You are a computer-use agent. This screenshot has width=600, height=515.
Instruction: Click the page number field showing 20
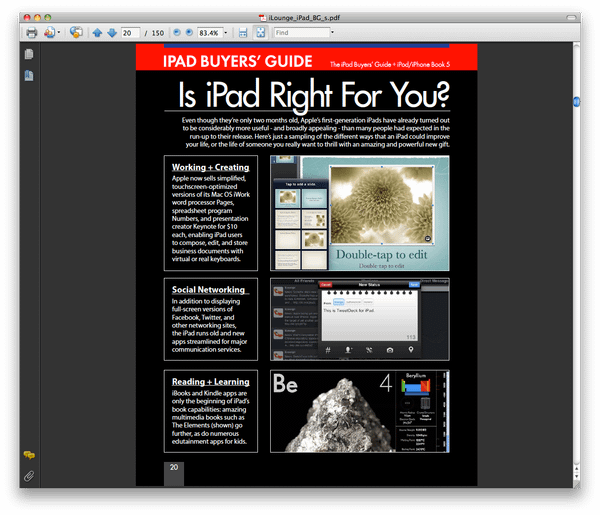(x=130, y=33)
